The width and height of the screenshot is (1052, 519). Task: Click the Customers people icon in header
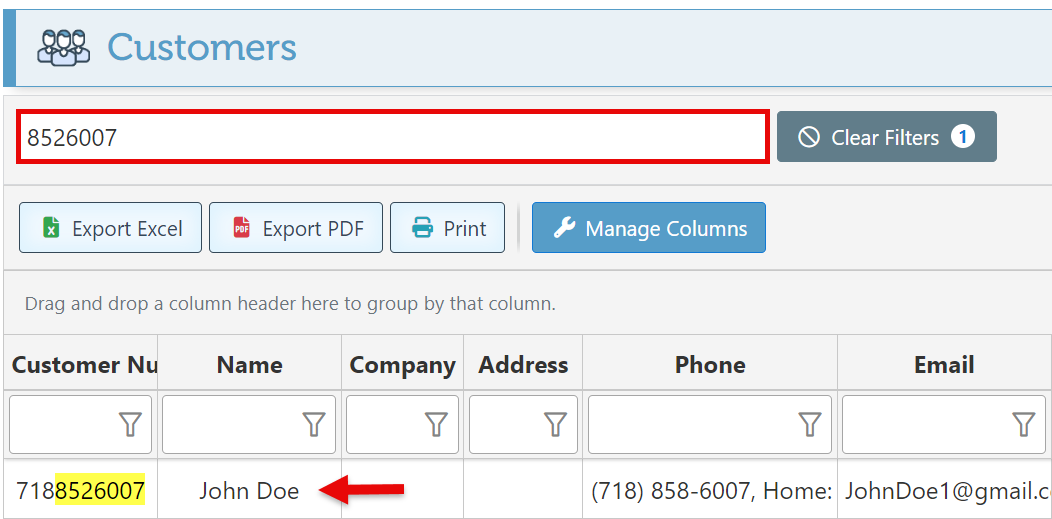(64, 47)
